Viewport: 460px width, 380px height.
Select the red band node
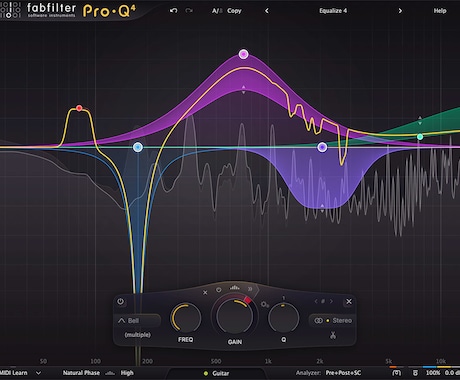coord(79,108)
